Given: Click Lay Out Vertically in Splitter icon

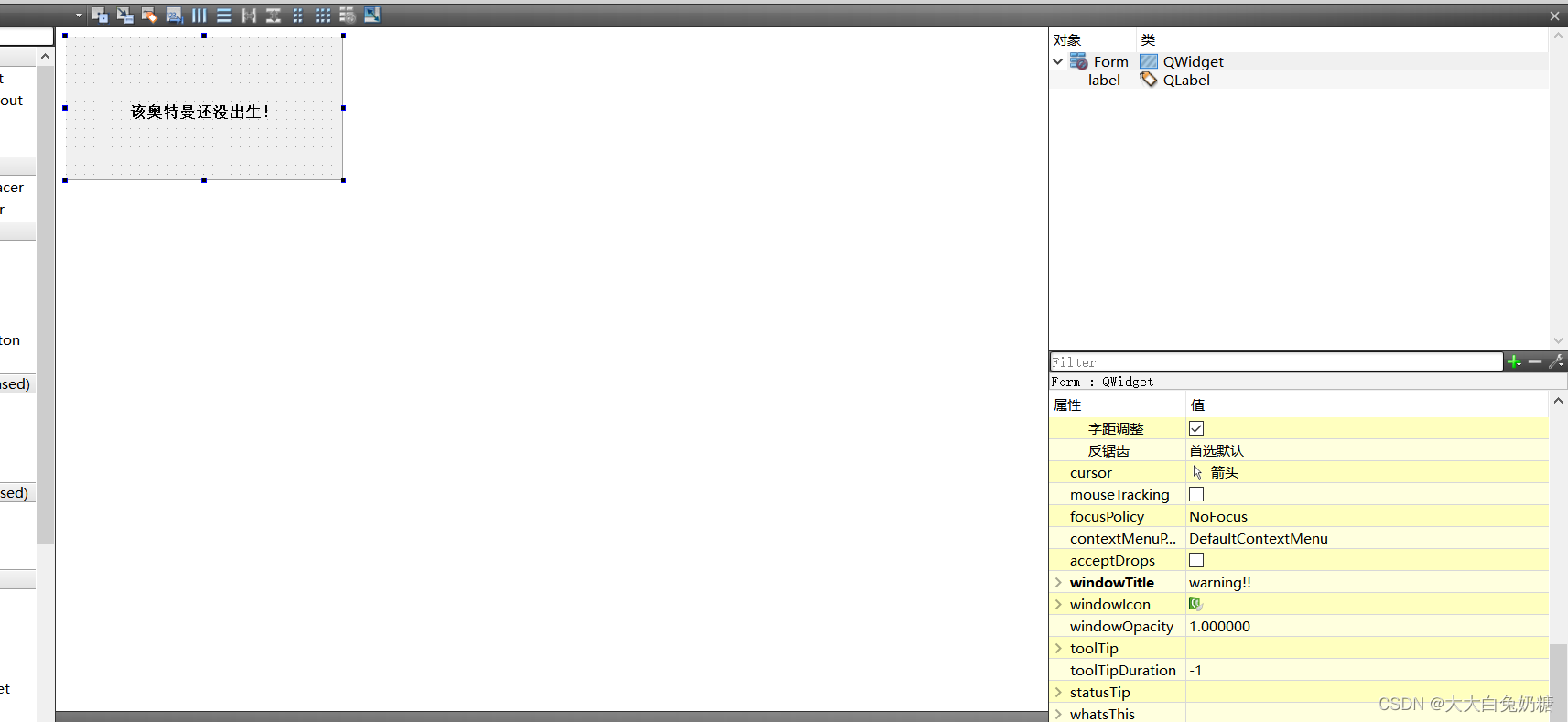Looking at the screenshot, I should [x=273, y=15].
